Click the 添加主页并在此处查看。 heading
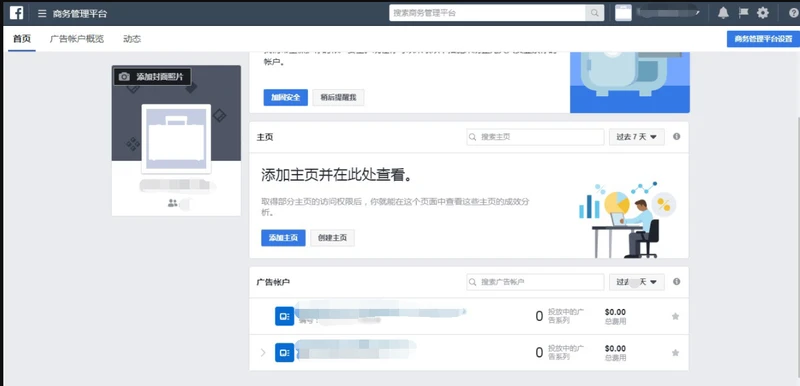Viewport: 800px width, 386px height. point(337,175)
